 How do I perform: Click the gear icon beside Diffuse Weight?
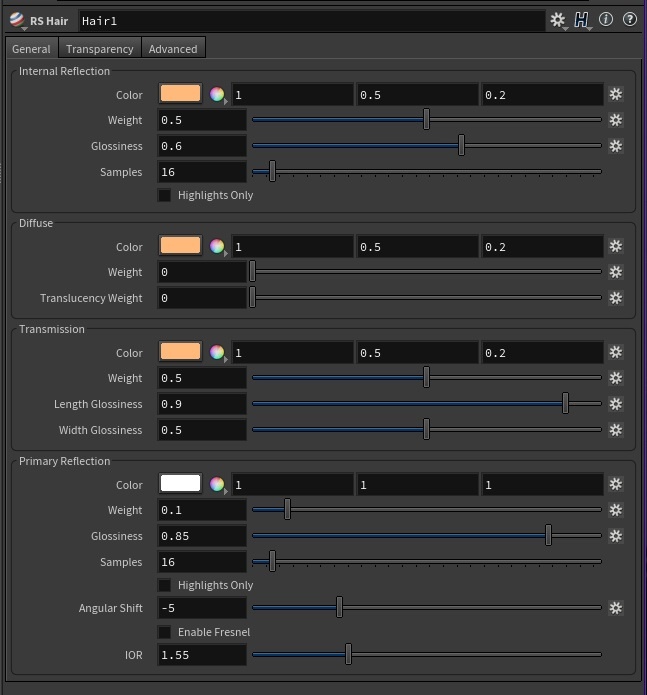coord(616,272)
